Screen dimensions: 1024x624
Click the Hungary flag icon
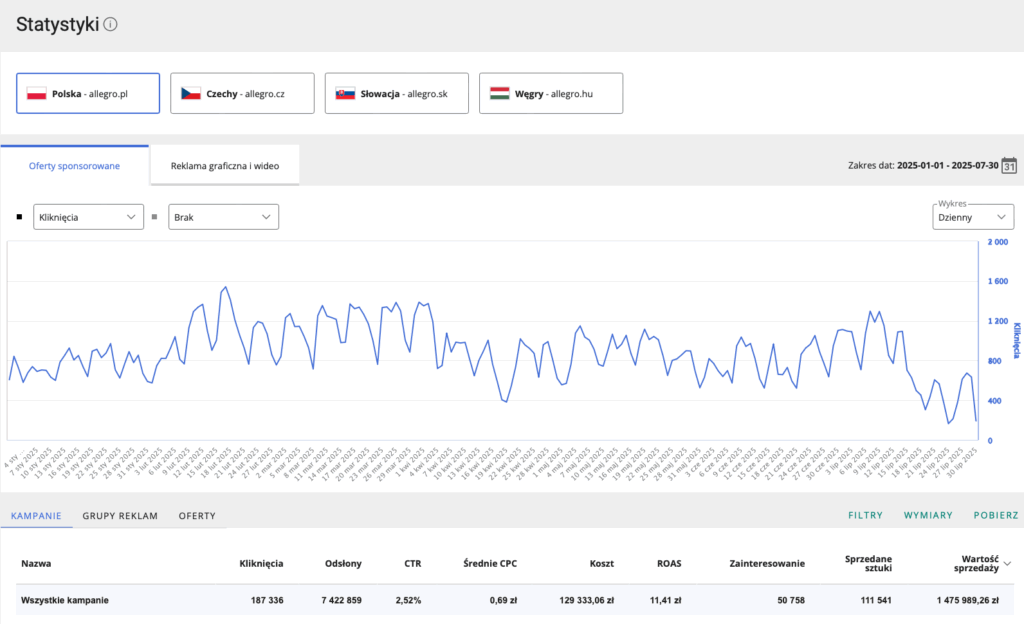tap(500, 93)
